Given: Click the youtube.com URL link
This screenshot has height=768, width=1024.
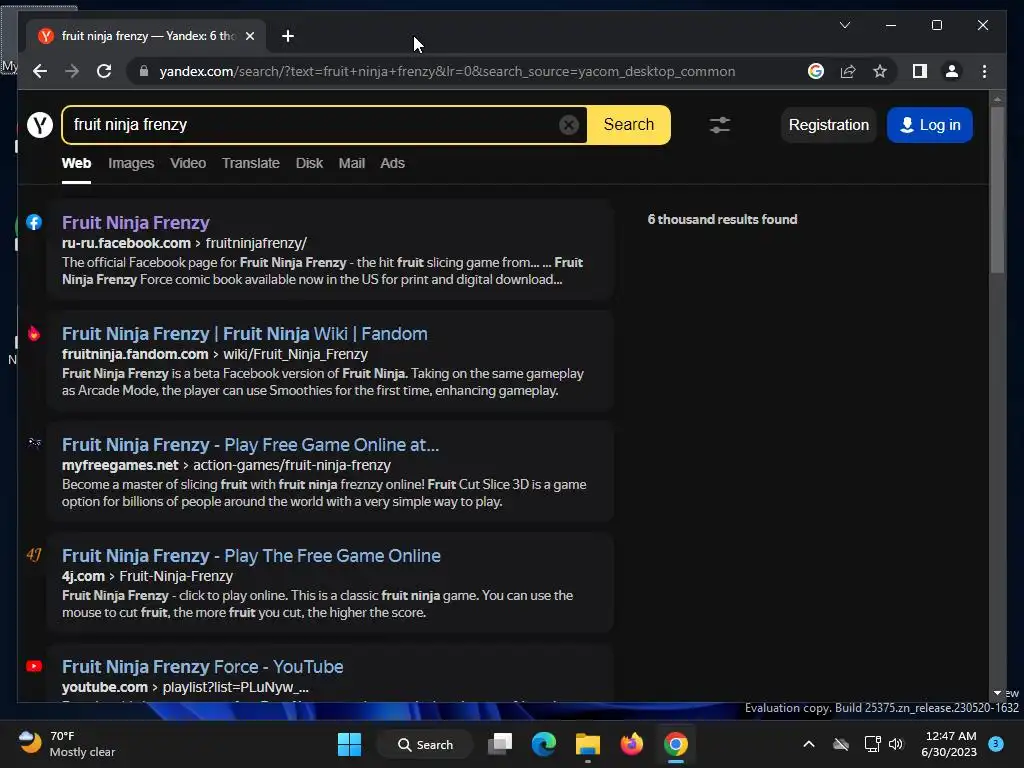Looking at the screenshot, I should tap(104, 687).
